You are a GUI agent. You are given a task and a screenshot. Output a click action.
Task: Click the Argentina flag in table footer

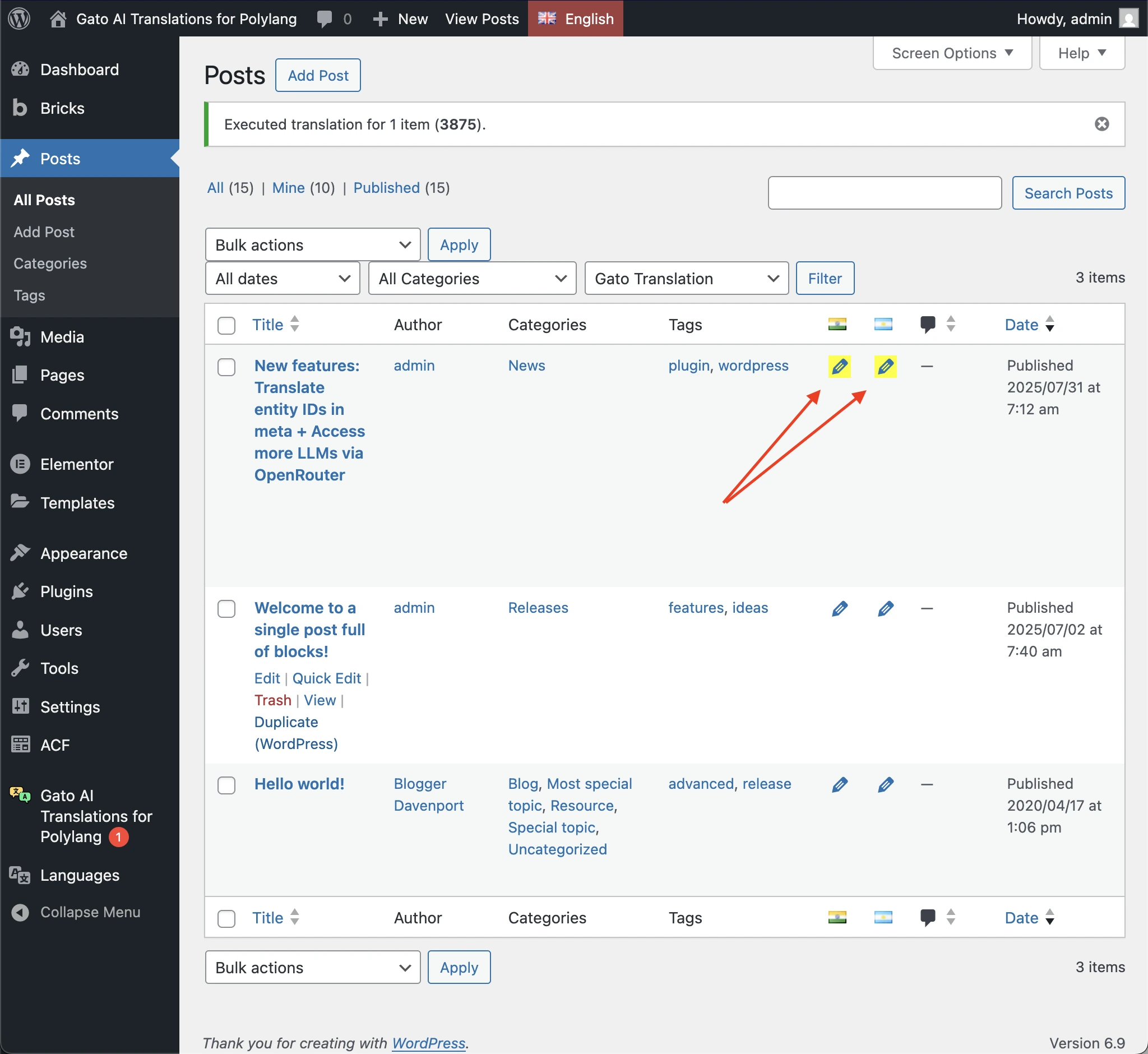coord(883,917)
